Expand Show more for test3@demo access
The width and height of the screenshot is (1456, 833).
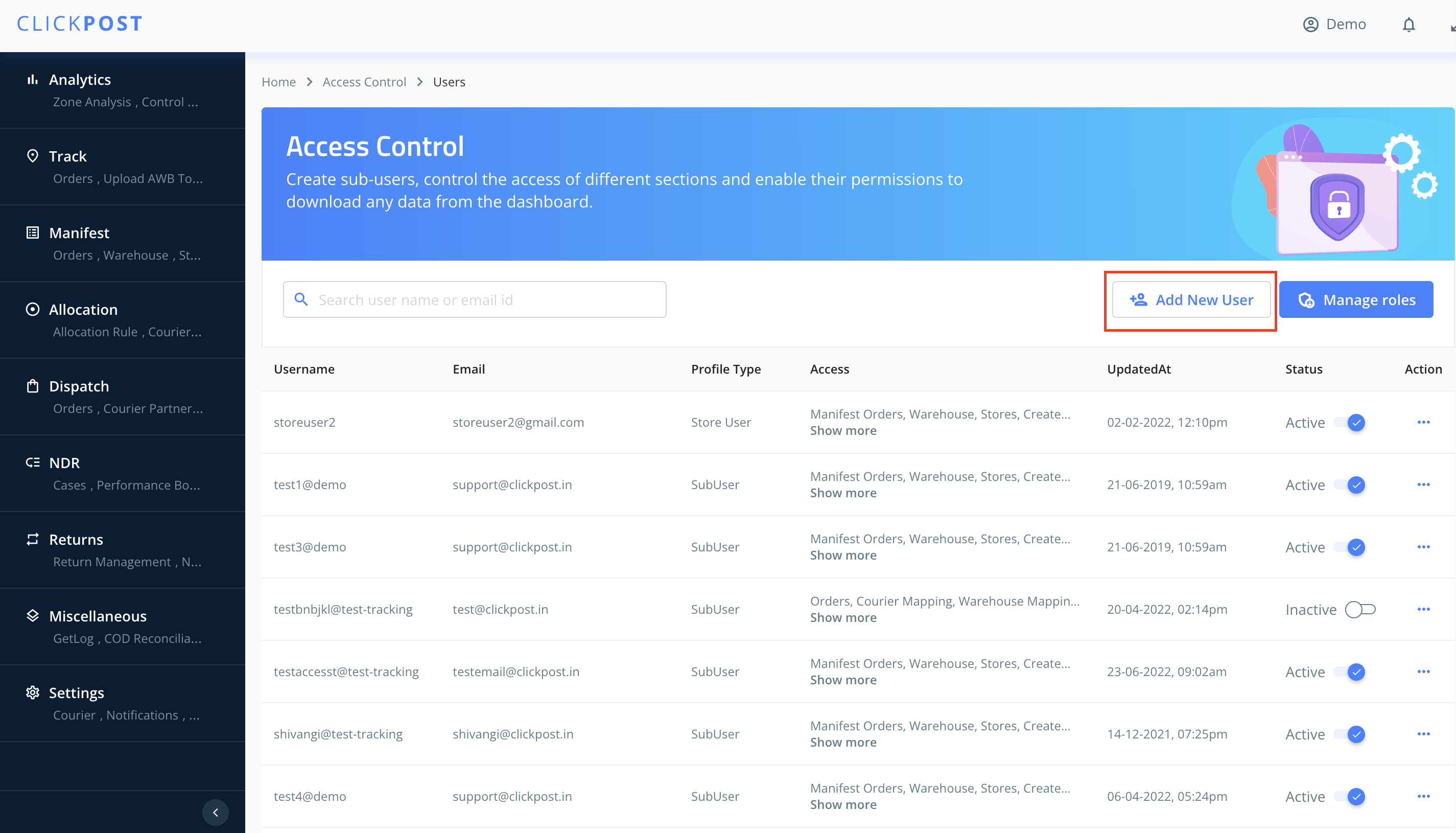click(x=843, y=555)
